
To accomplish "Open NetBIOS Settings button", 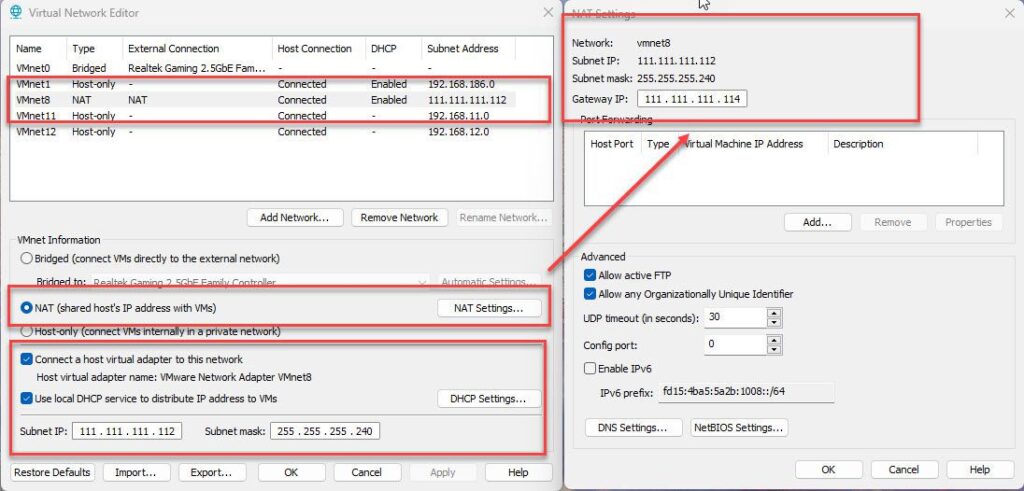I will point(739,428).
